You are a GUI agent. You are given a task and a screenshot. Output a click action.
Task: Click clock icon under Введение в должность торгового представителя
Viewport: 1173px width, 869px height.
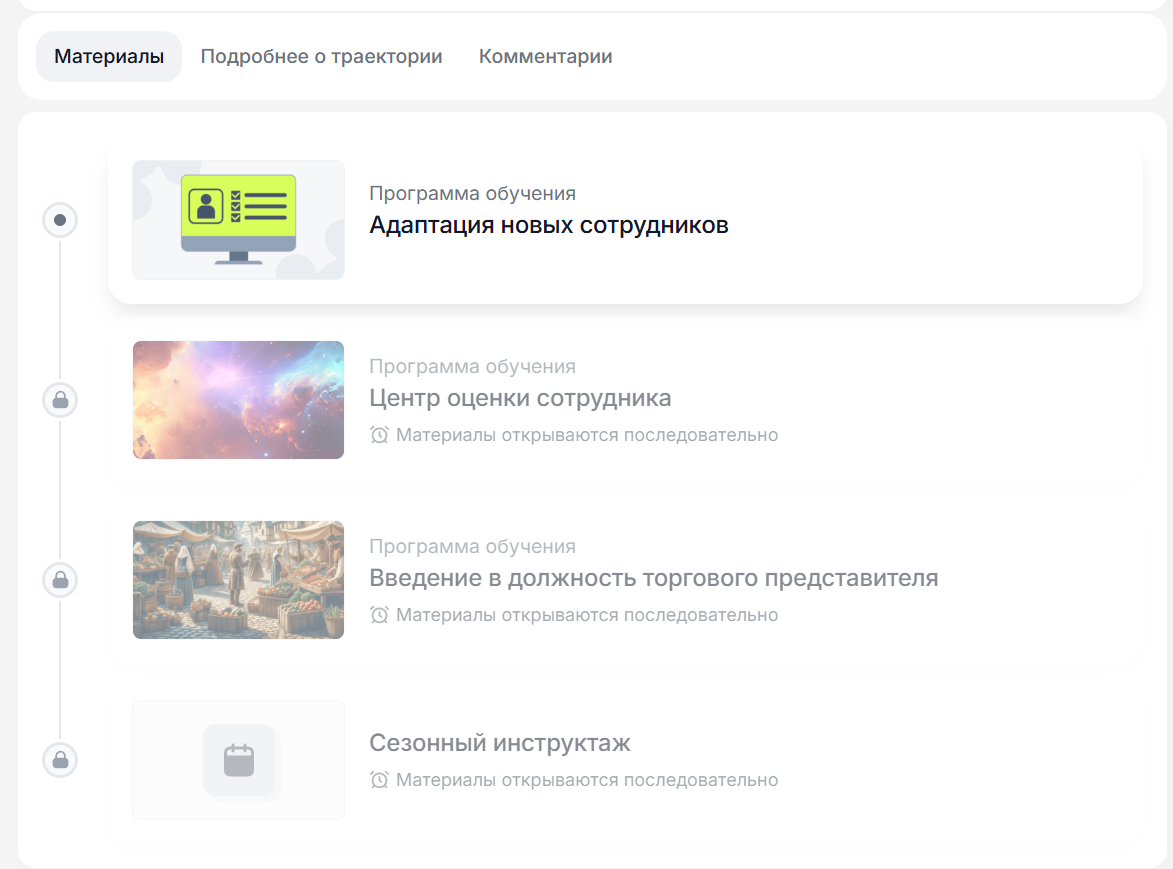[379, 615]
